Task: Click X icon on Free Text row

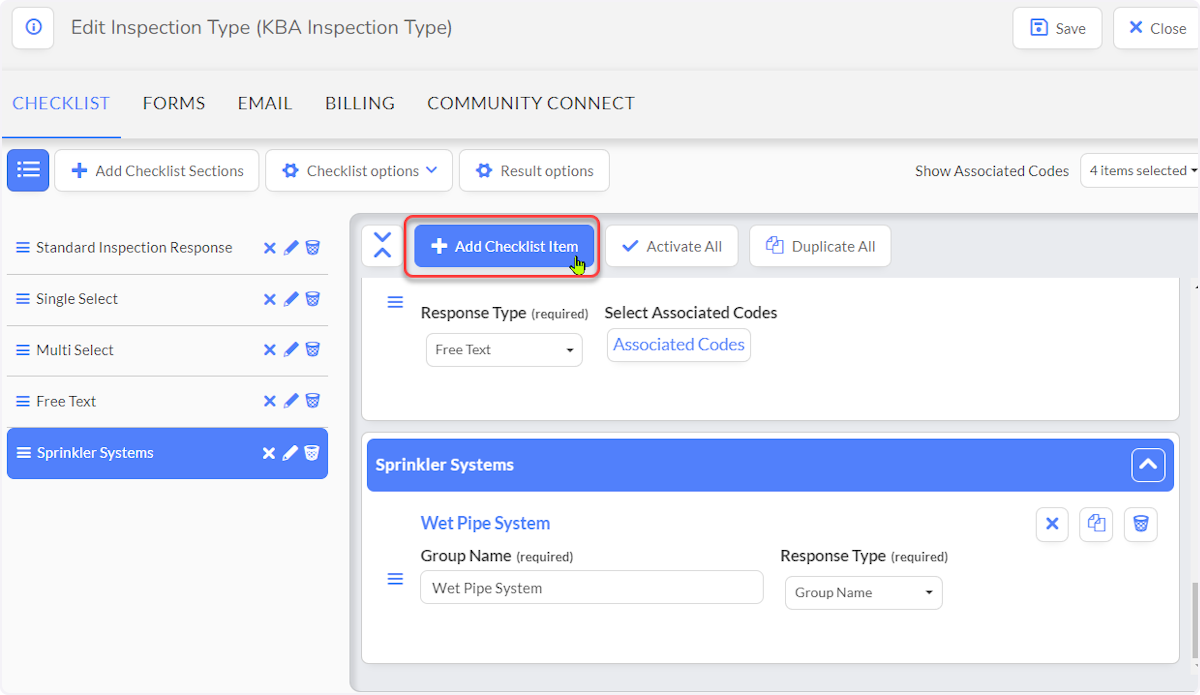Action: 269,401
